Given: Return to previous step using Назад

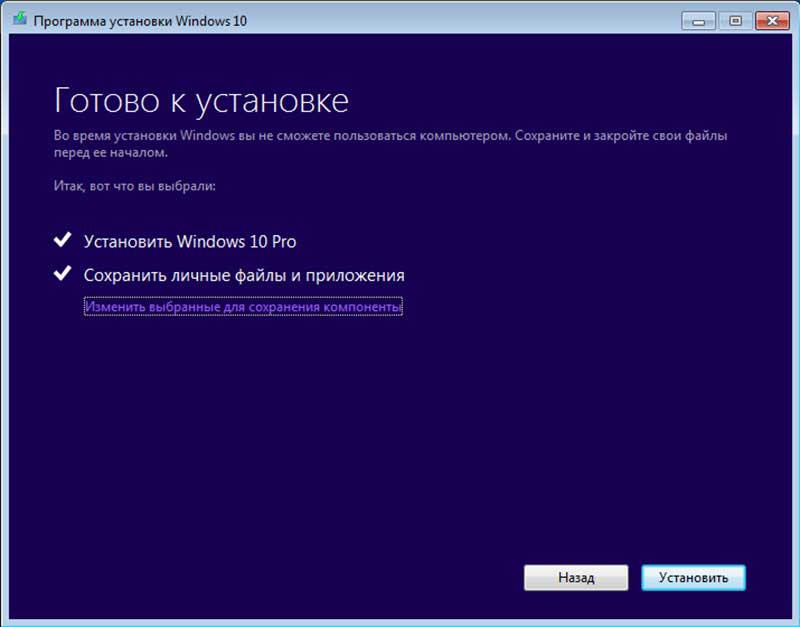Looking at the screenshot, I should (575, 577).
